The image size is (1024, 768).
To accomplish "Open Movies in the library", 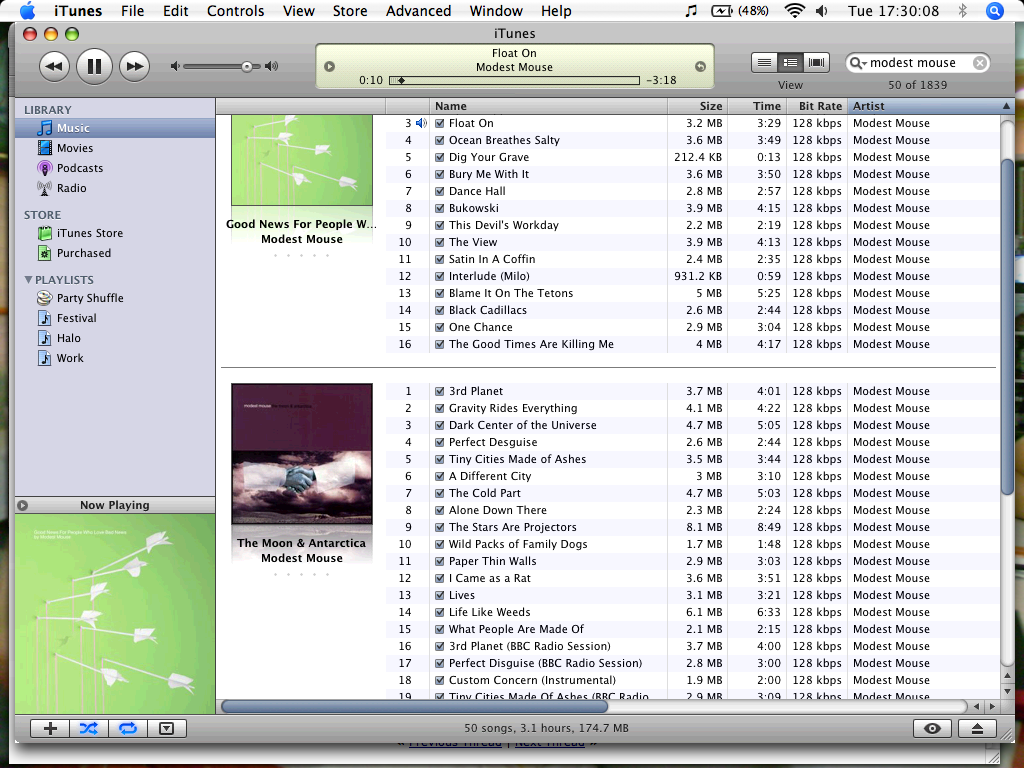I will pyautogui.click(x=74, y=148).
